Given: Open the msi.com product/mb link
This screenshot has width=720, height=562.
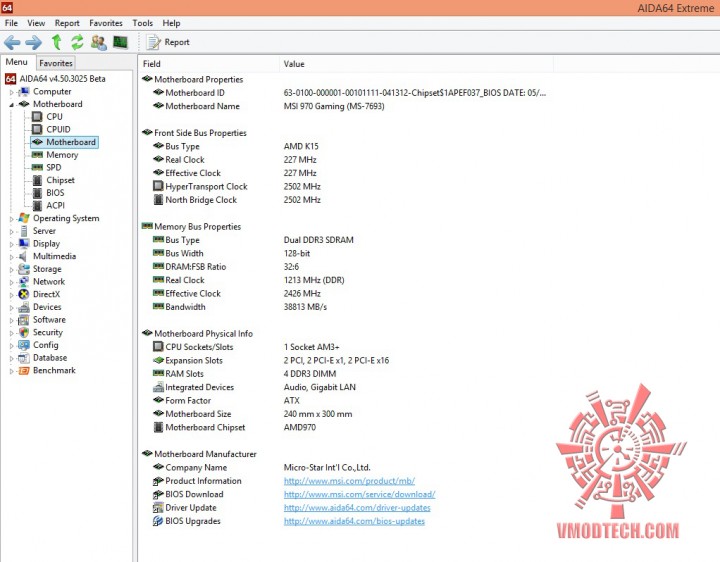Looking at the screenshot, I should coord(349,481).
